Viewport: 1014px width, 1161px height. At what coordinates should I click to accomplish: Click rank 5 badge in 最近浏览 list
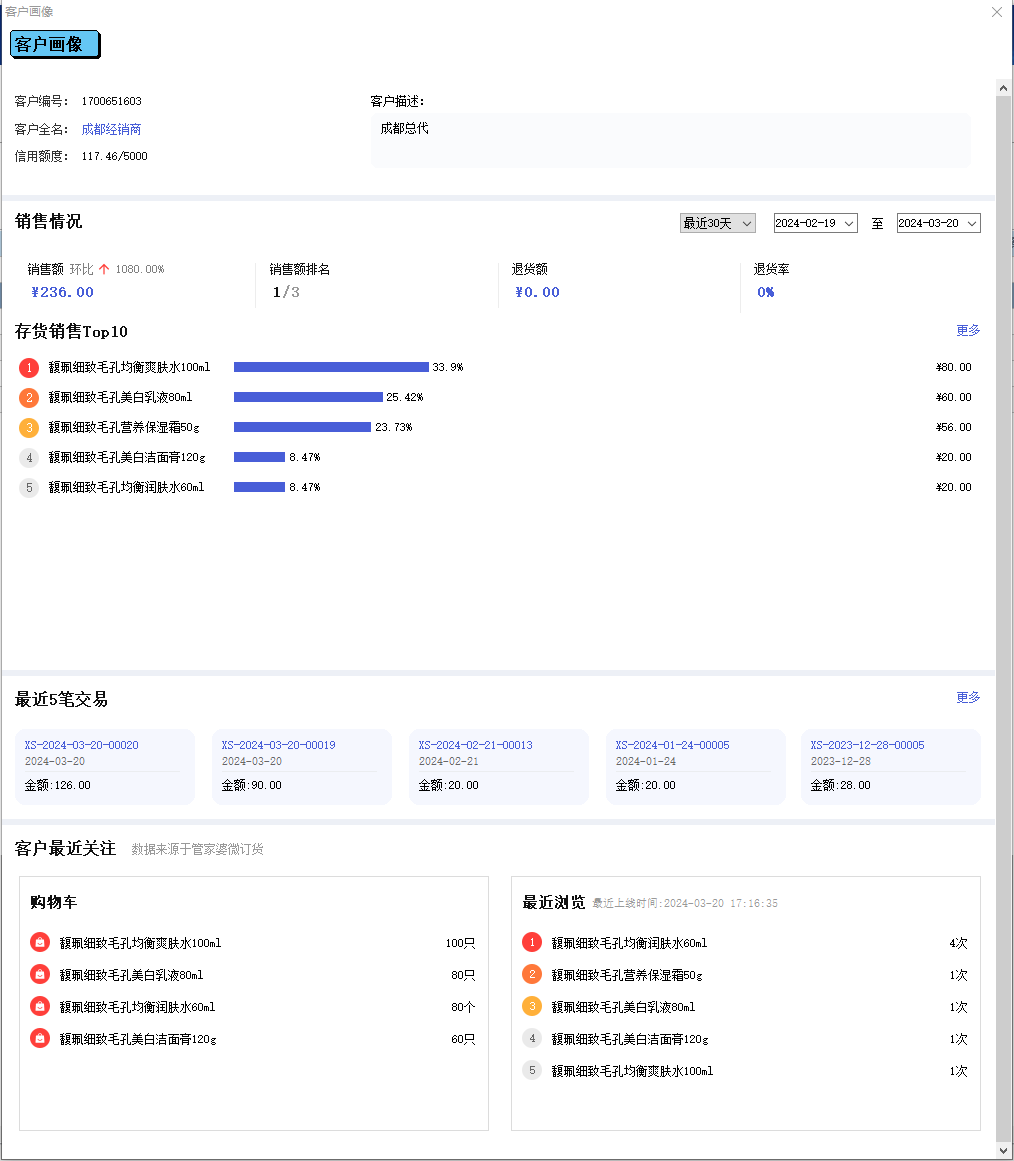pos(532,1070)
